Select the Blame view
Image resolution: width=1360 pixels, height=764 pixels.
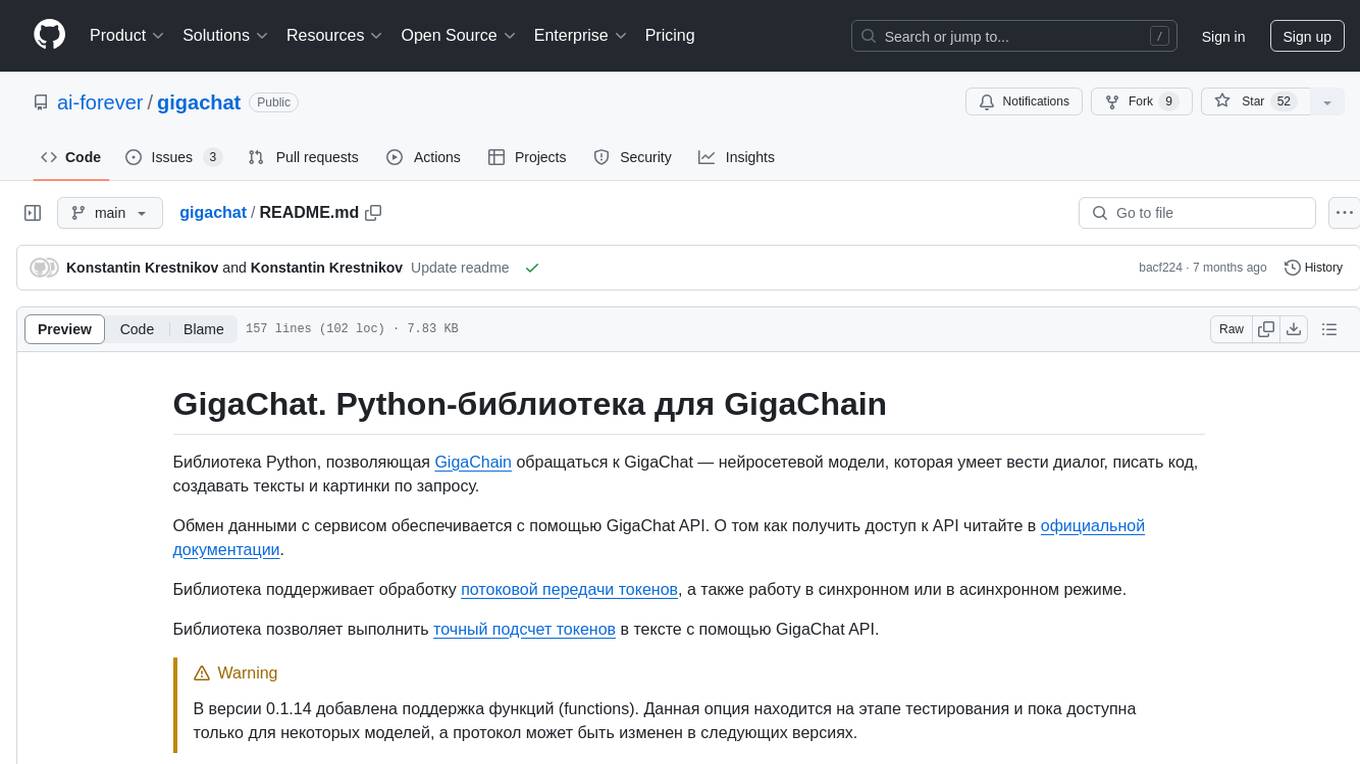click(203, 329)
